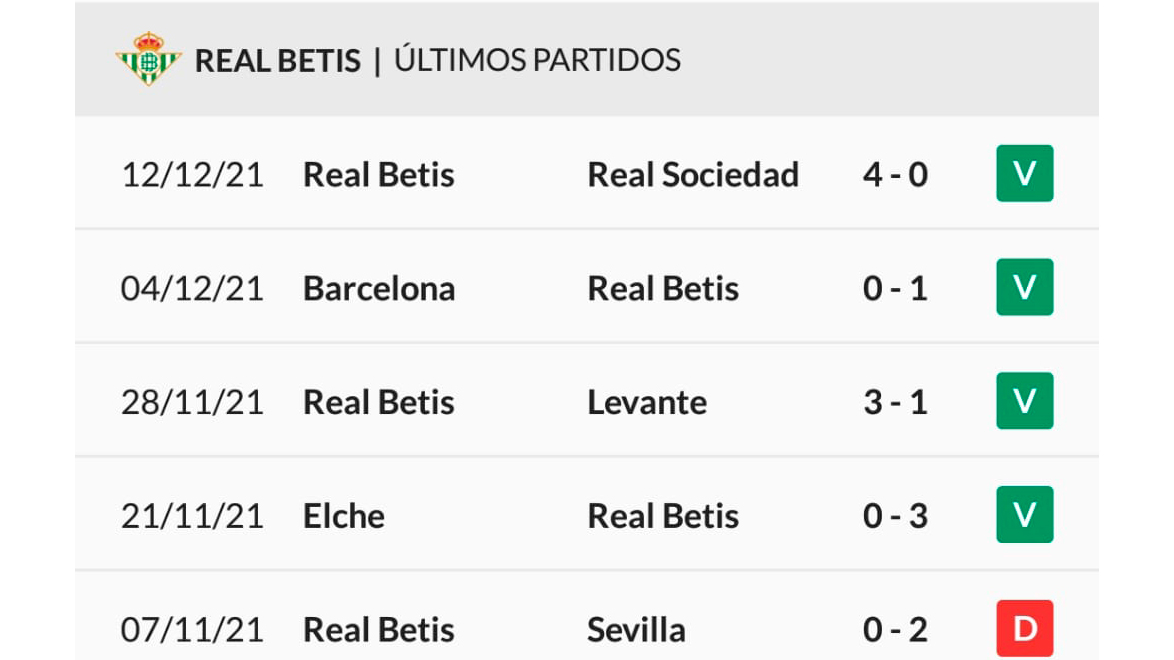Select the Levante team name

coord(647,402)
